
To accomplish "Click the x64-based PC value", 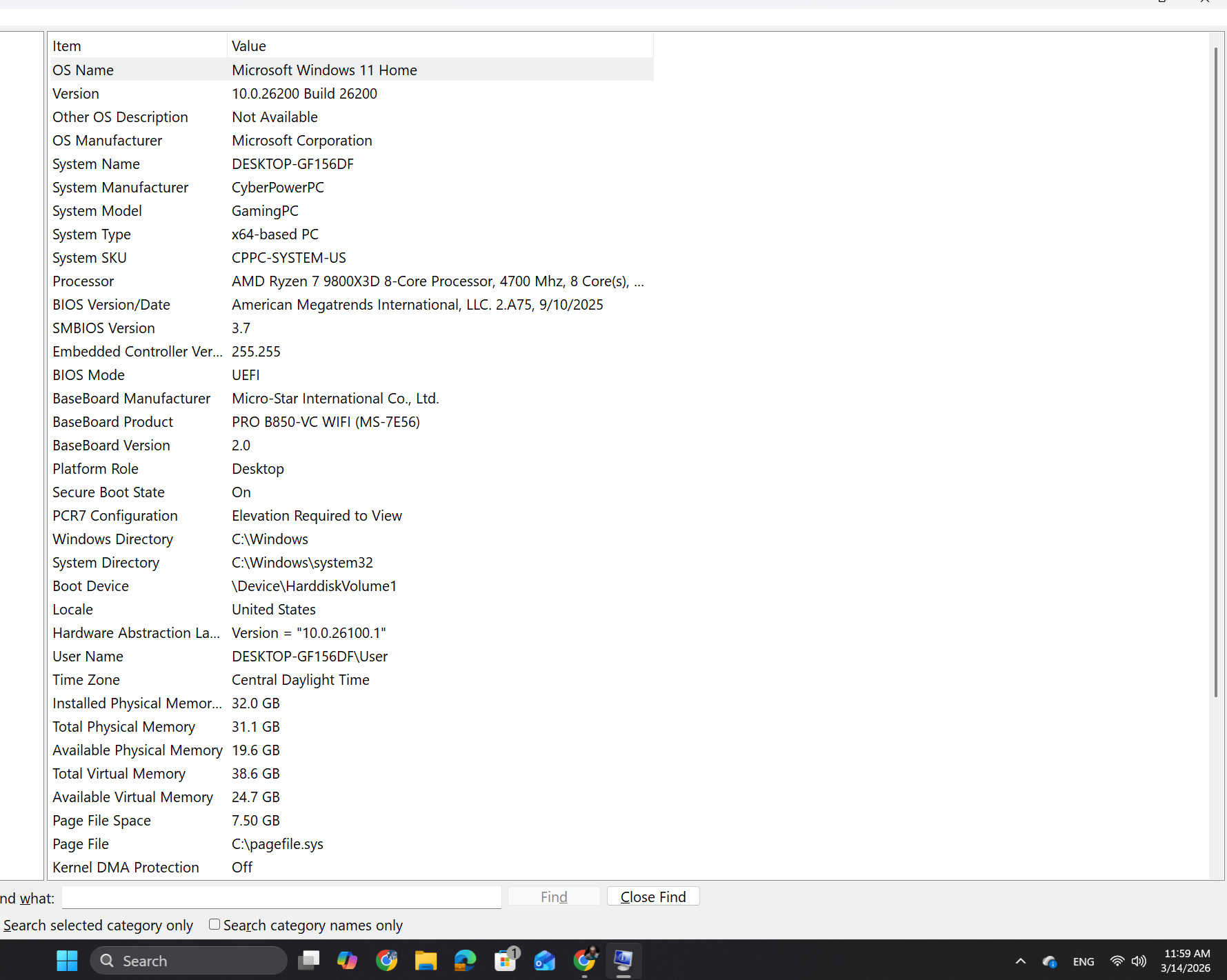I will pos(275,234).
